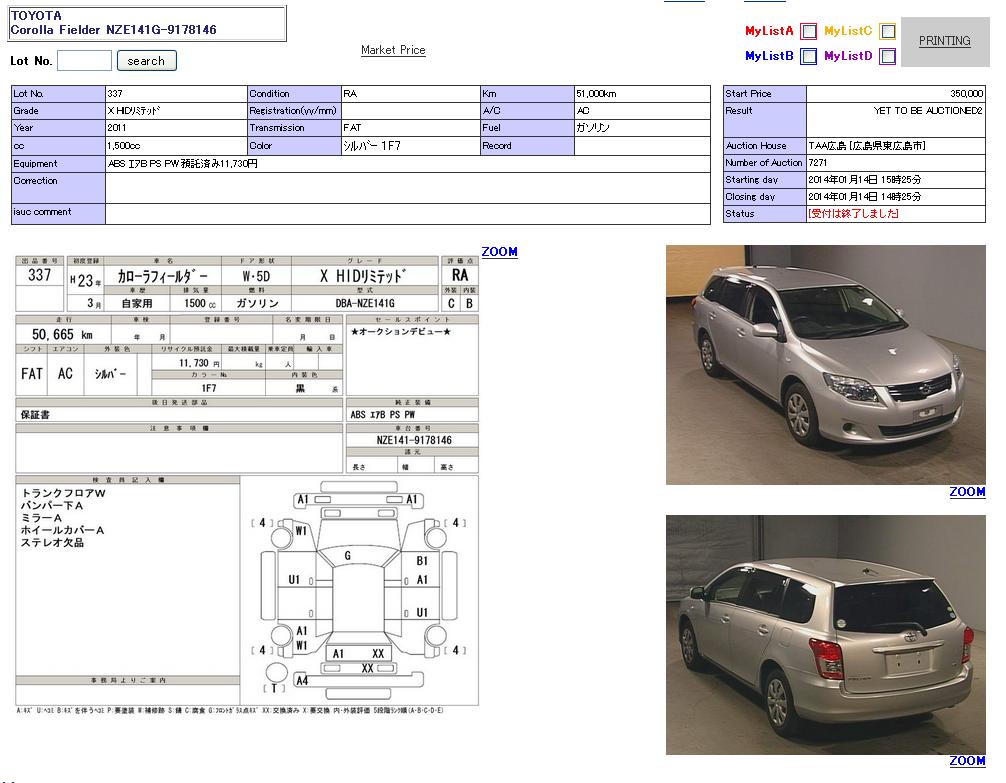Viewport: 1006px width, 783px height.
Task: Open the rear view car photo
Action: point(825,635)
